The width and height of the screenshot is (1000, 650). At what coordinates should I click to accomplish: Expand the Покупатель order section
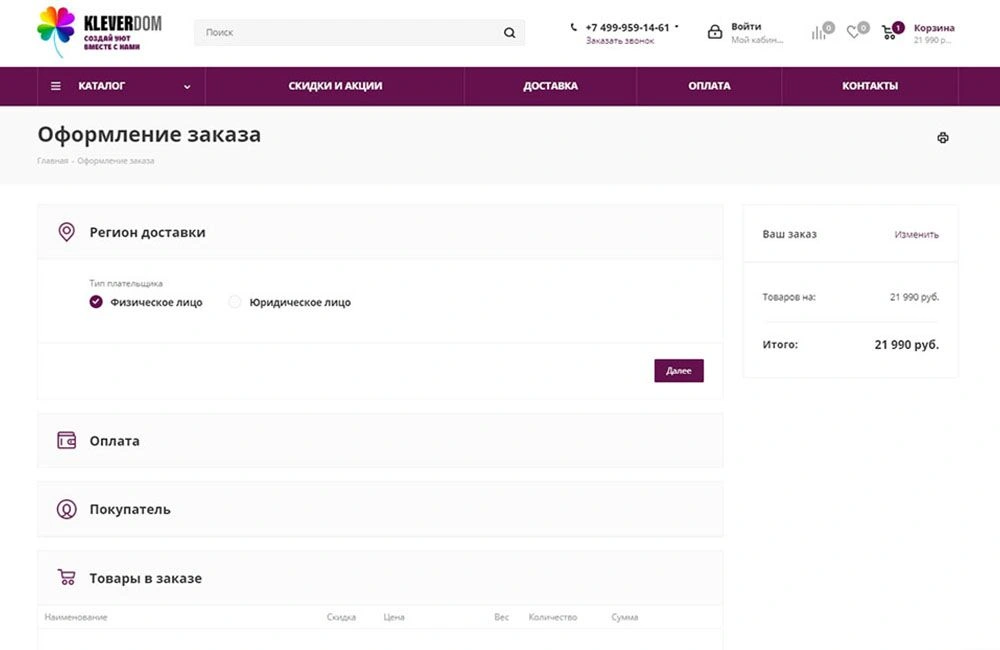129,510
